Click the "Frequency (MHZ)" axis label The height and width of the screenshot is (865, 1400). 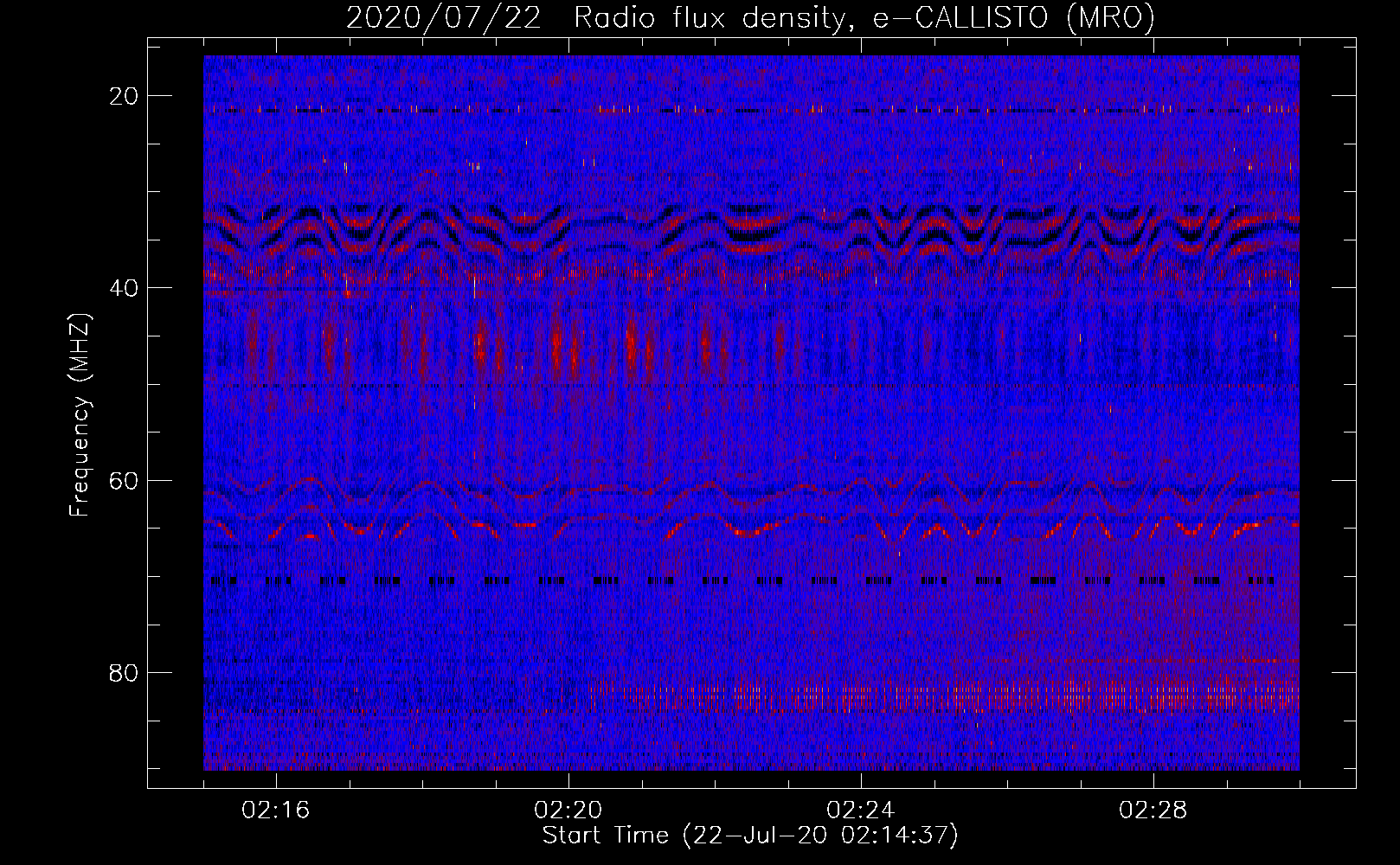click(80, 415)
